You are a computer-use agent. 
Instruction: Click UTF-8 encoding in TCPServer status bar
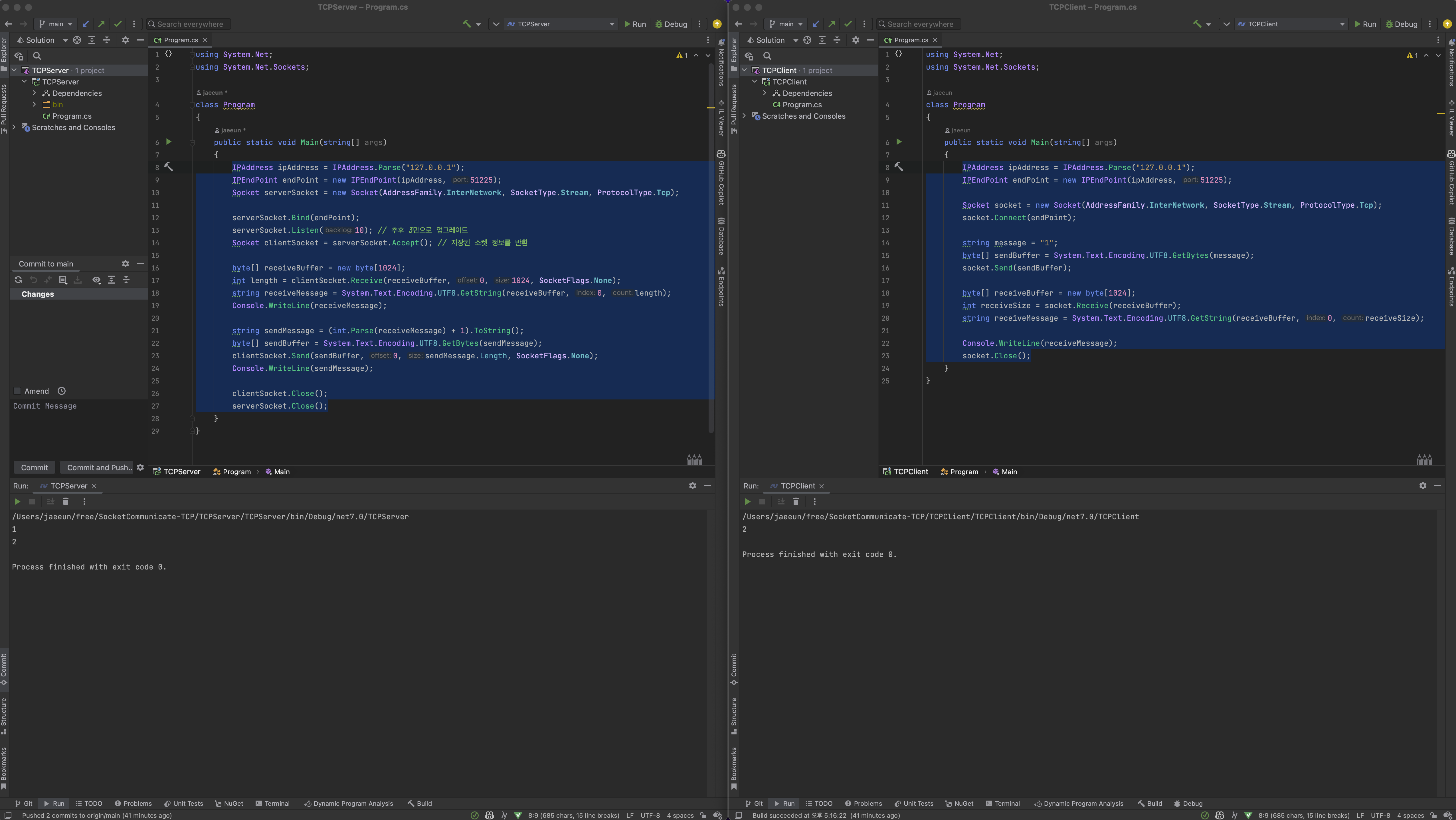click(650, 815)
